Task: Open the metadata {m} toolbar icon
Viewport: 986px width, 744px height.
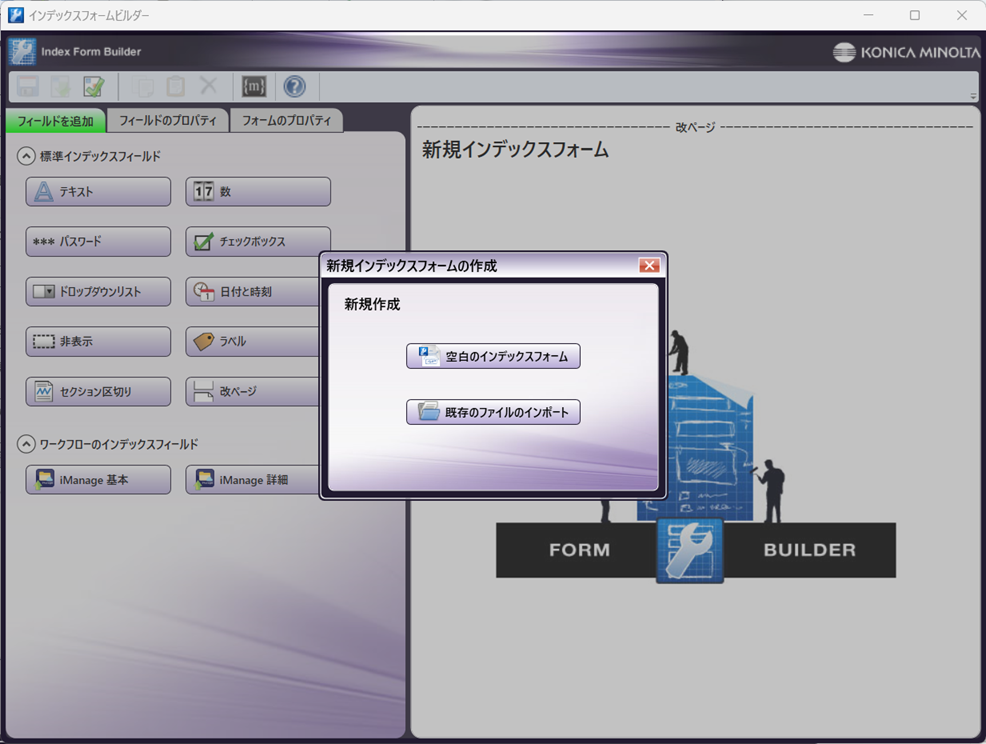Action: (x=254, y=87)
